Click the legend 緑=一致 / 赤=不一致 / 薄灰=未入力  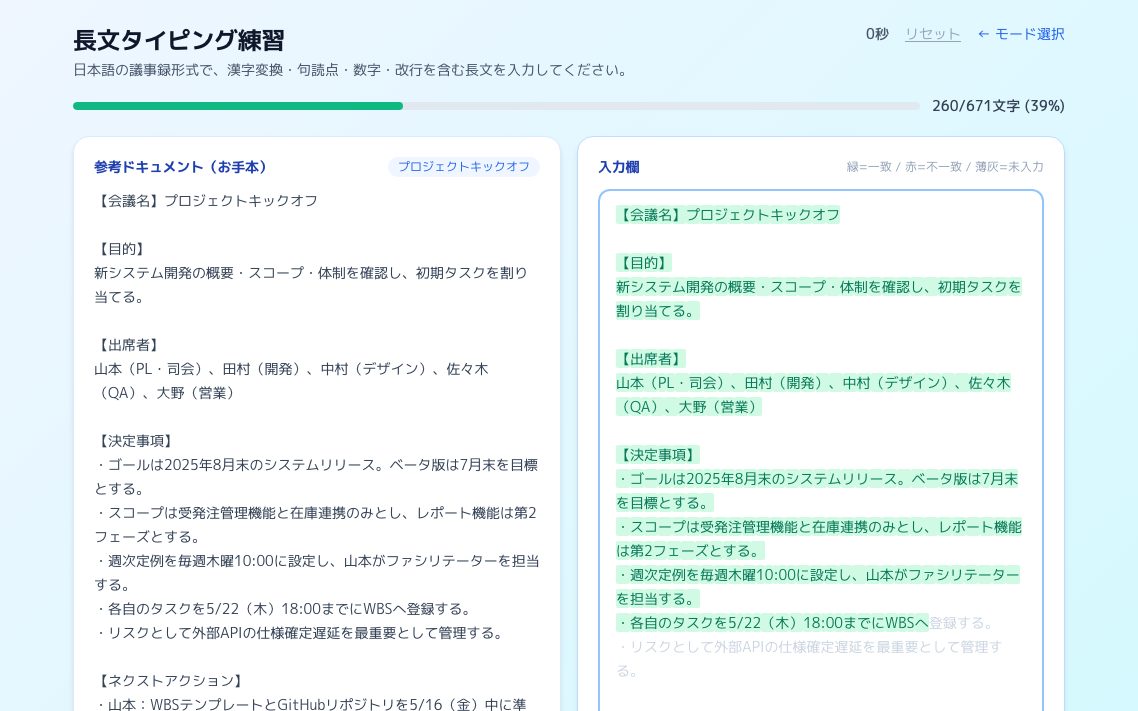coord(945,167)
